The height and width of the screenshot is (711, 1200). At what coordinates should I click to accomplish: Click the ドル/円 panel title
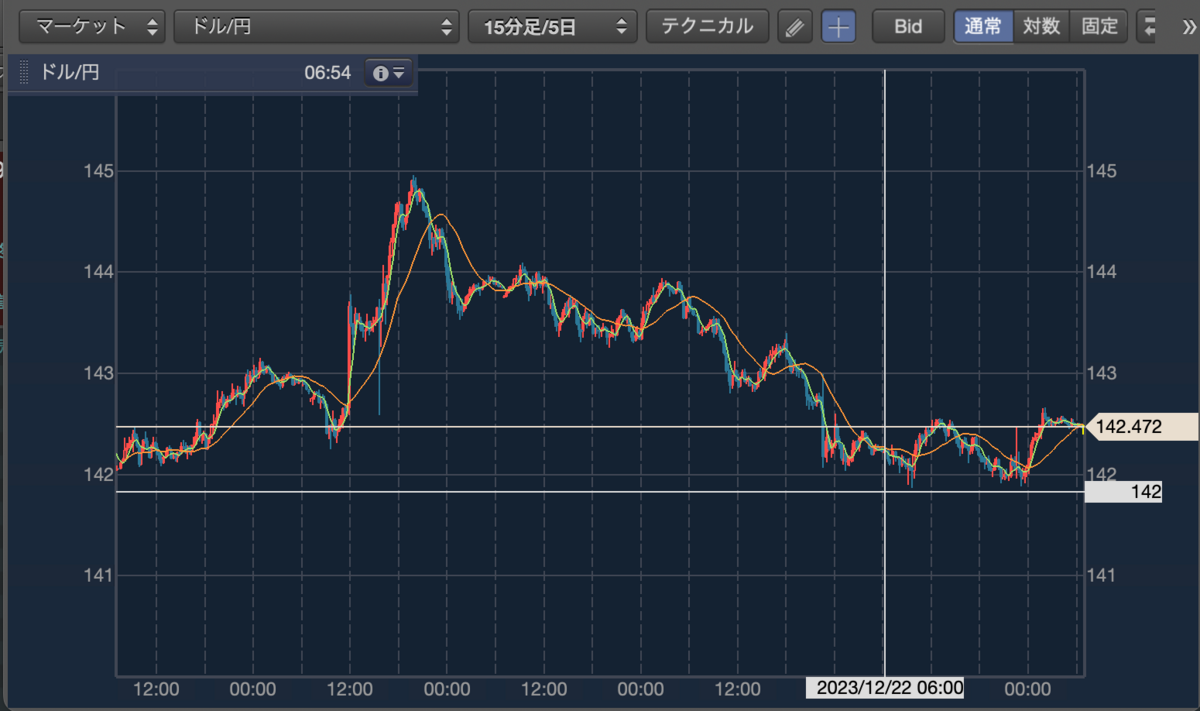pos(69,73)
